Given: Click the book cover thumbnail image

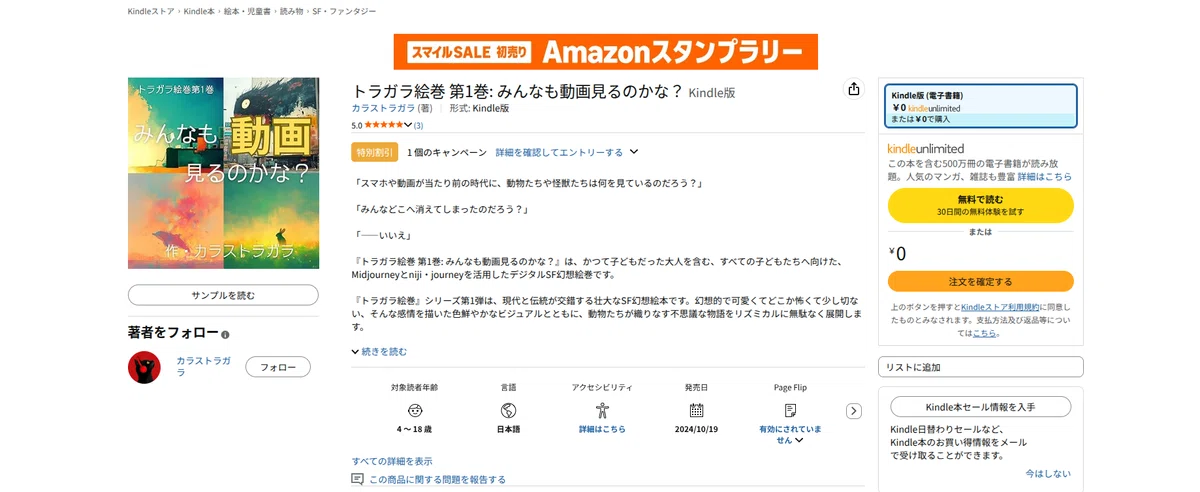Looking at the screenshot, I should click(223, 173).
